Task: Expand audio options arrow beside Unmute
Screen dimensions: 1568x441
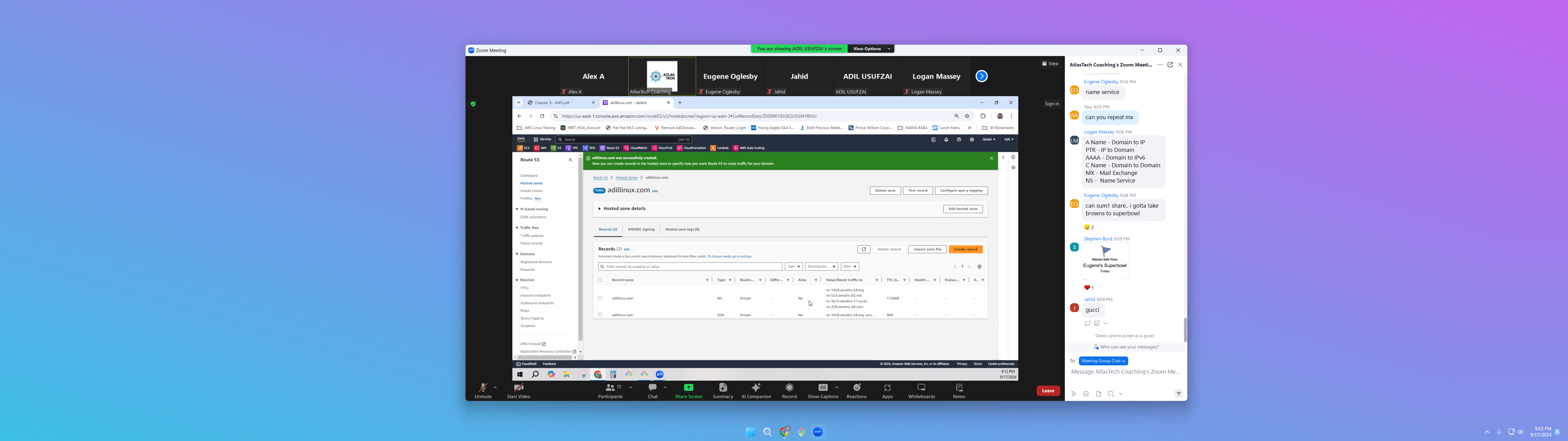Action: click(x=495, y=387)
